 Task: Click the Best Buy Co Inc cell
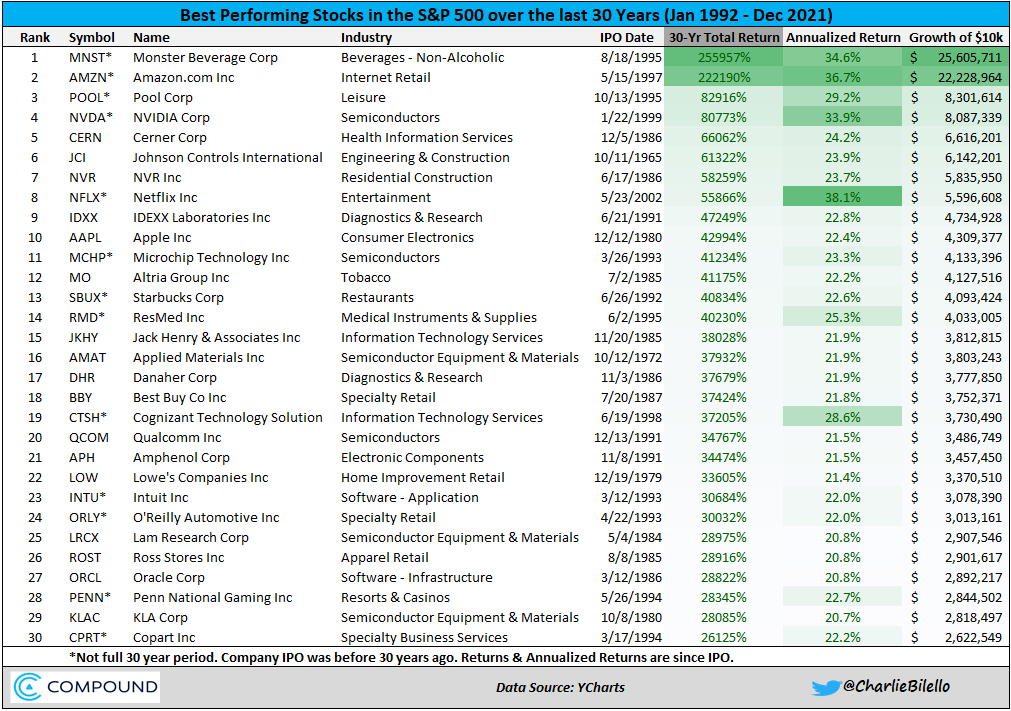(x=180, y=397)
